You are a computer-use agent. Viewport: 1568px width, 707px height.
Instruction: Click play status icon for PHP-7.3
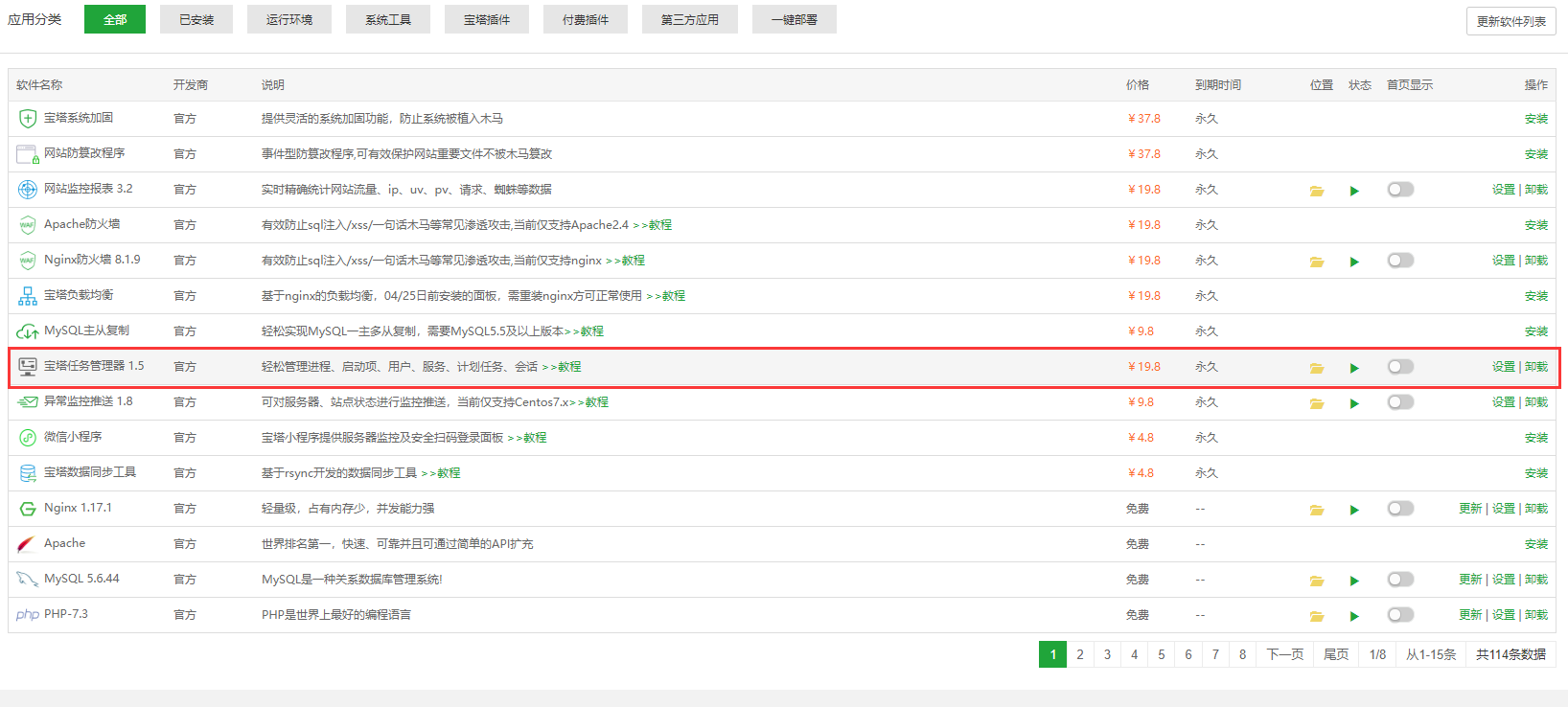pos(1354,616)
